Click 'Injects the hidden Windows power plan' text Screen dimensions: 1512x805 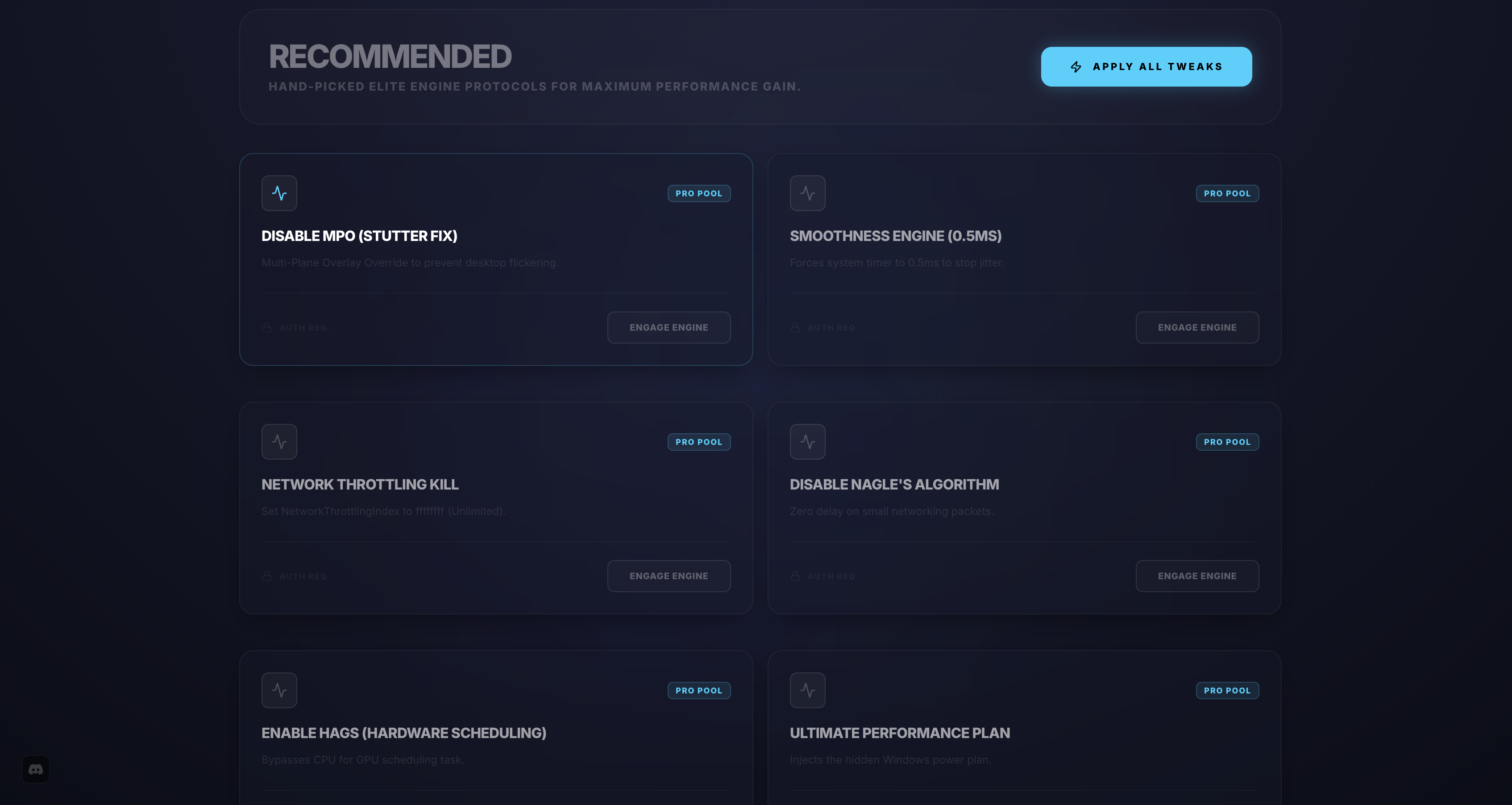point(890,760)
